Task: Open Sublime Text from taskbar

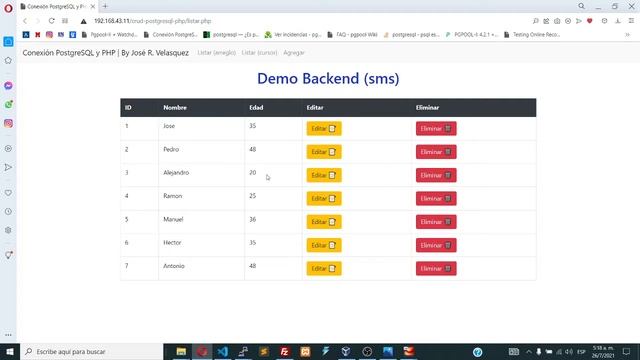Action: pos(264,351)
